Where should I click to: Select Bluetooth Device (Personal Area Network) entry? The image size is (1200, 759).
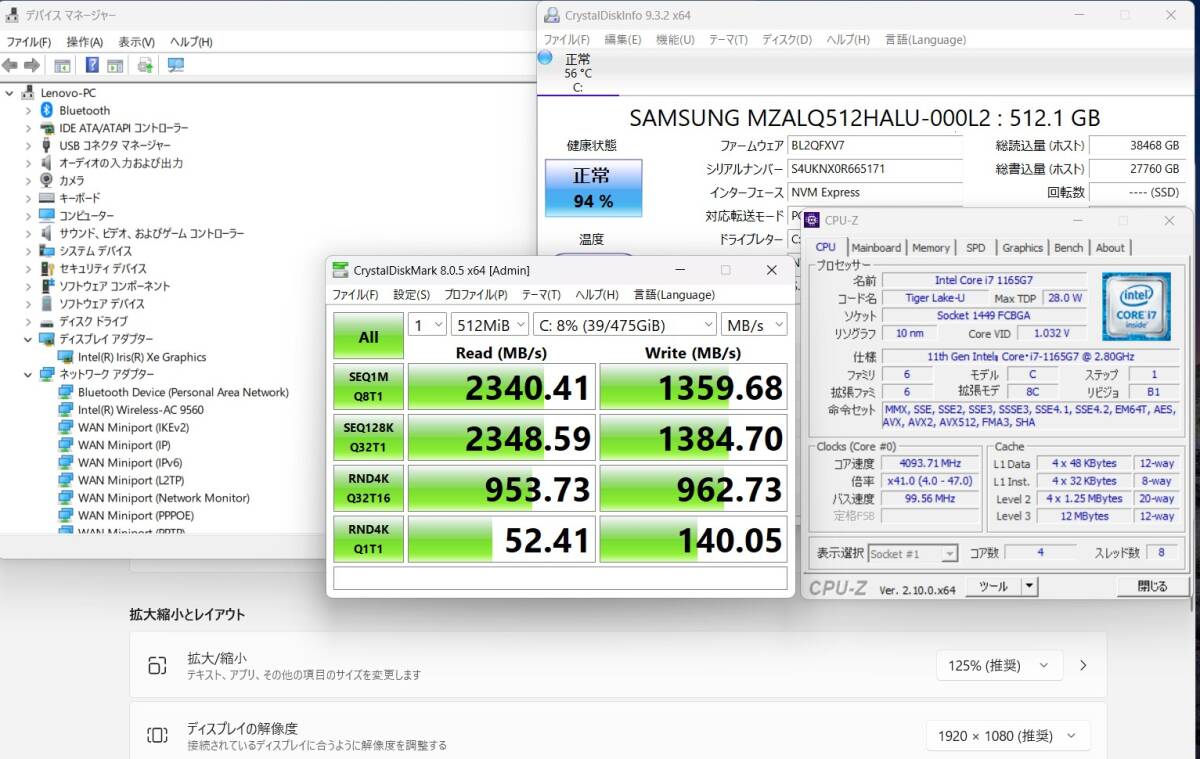pos(183,392)
